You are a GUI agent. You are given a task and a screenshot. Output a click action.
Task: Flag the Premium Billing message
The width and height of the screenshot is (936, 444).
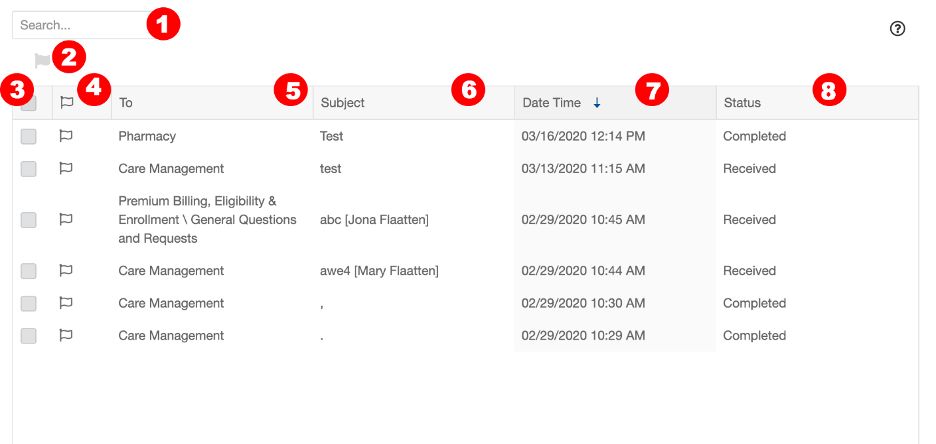[66, 219]
